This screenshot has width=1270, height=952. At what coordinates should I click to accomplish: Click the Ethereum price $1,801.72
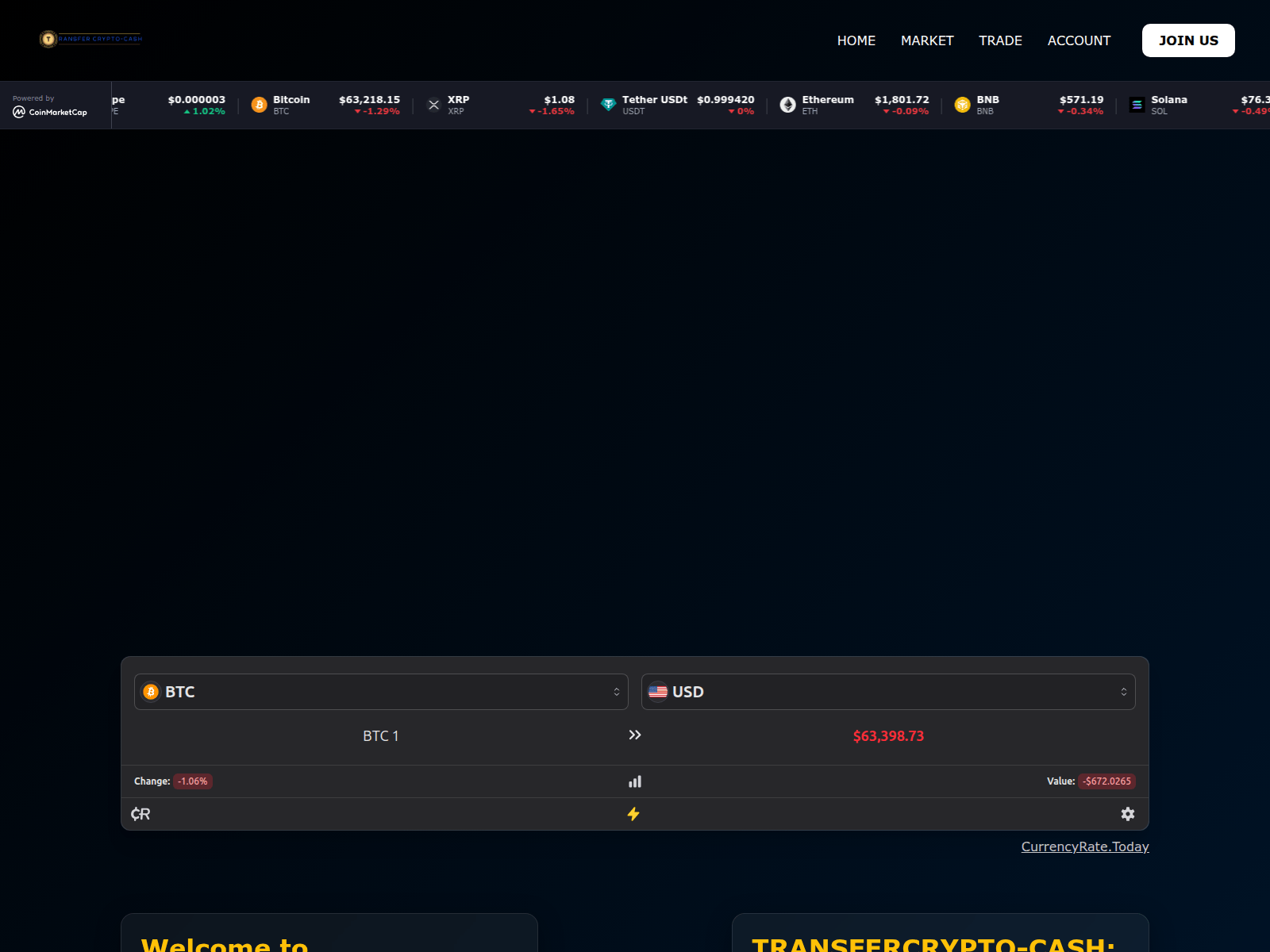tap(902, 99)
